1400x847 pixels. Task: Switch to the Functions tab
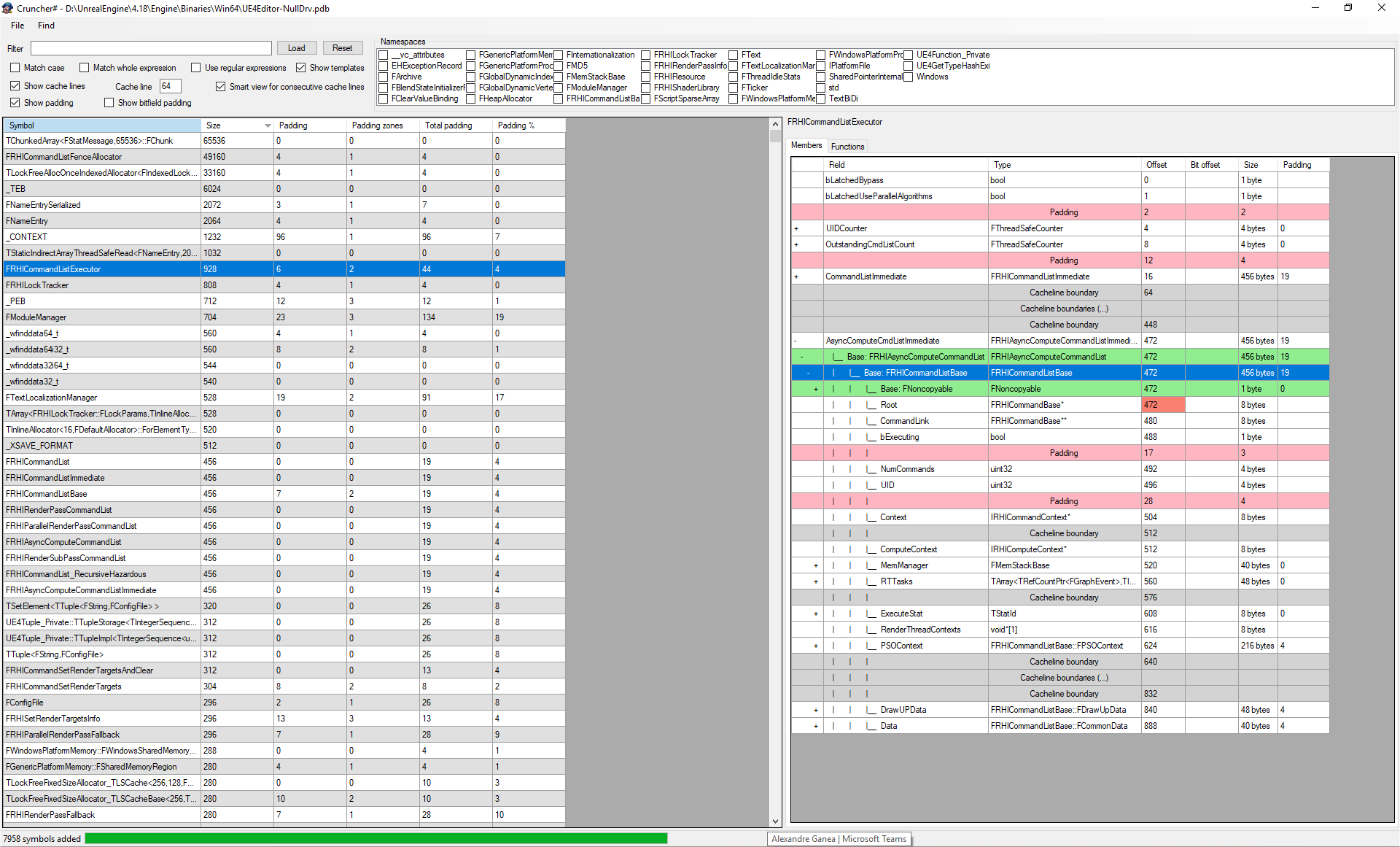tap(847, 147)
